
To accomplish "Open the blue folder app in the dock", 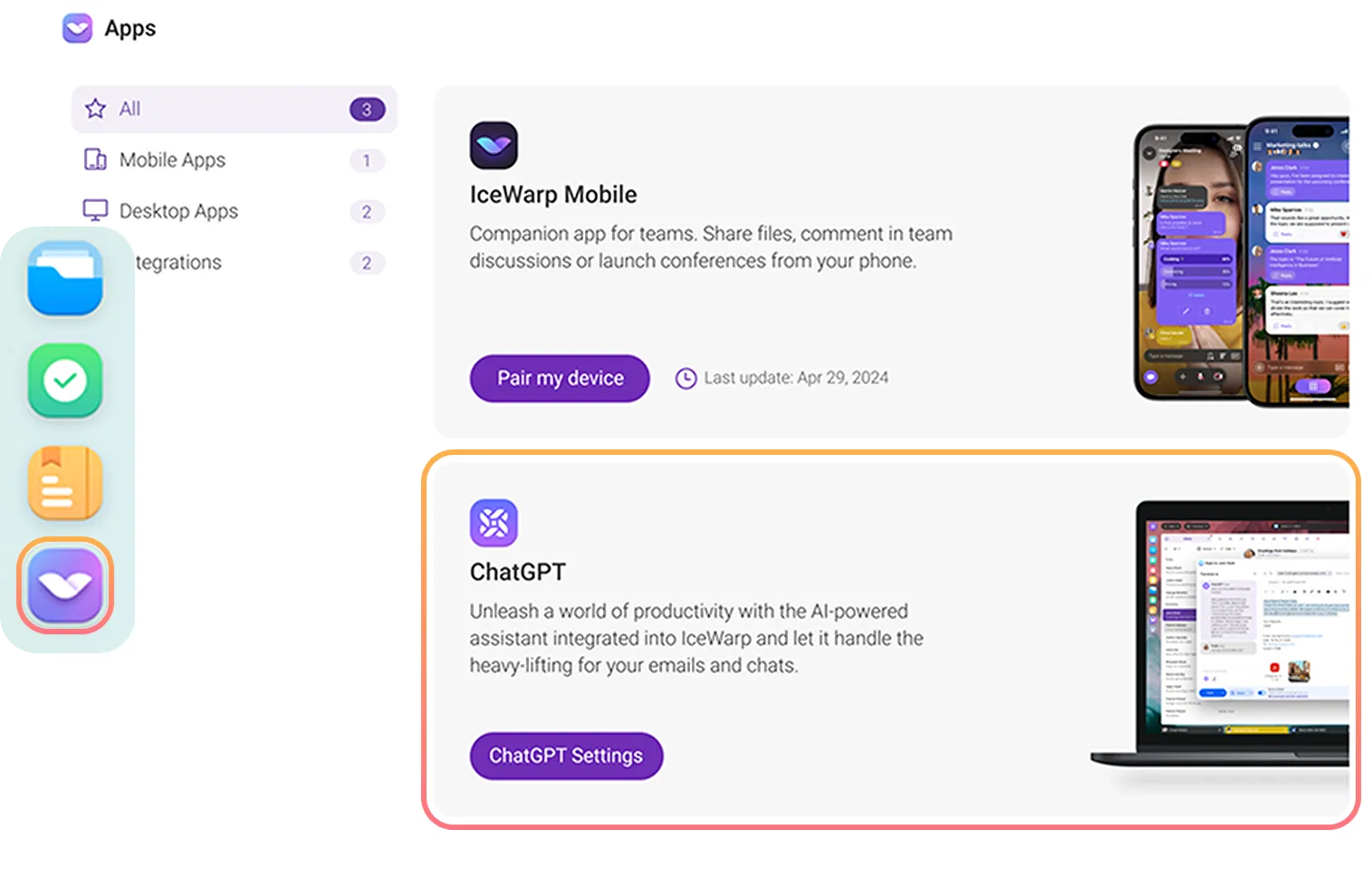I will (64, 279).
